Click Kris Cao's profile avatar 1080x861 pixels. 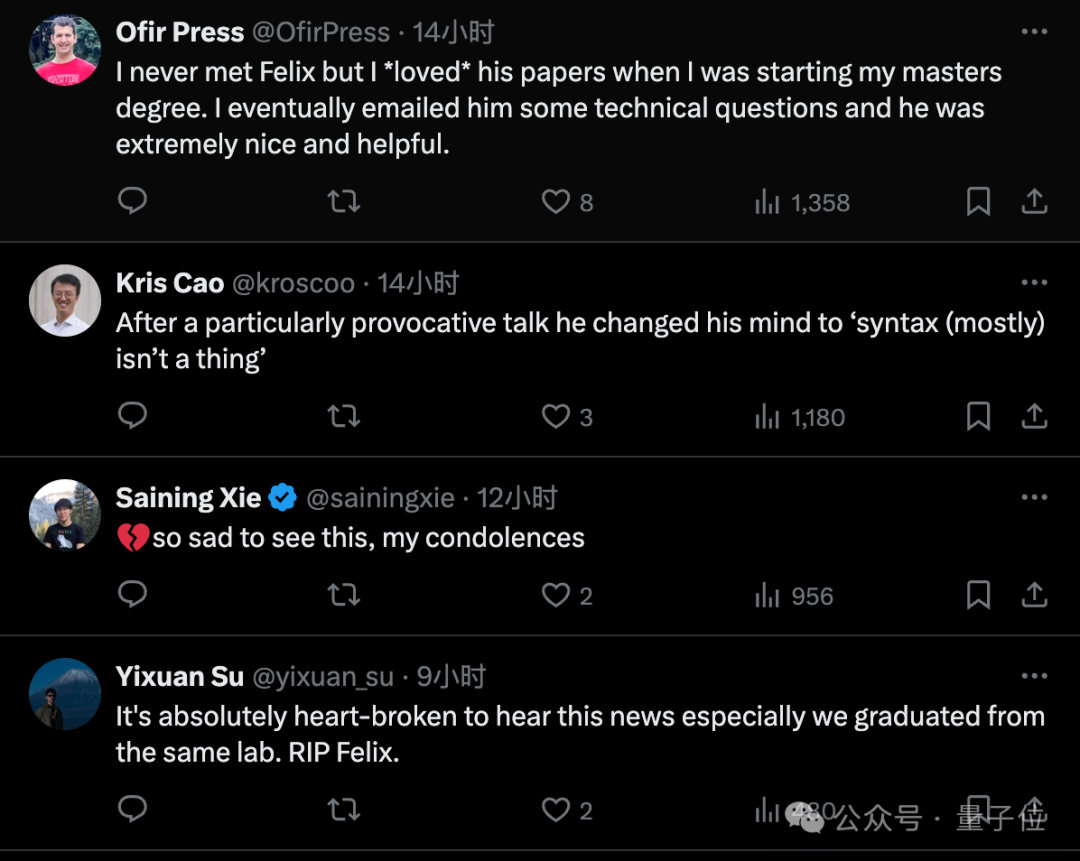[x=65, y=300]
